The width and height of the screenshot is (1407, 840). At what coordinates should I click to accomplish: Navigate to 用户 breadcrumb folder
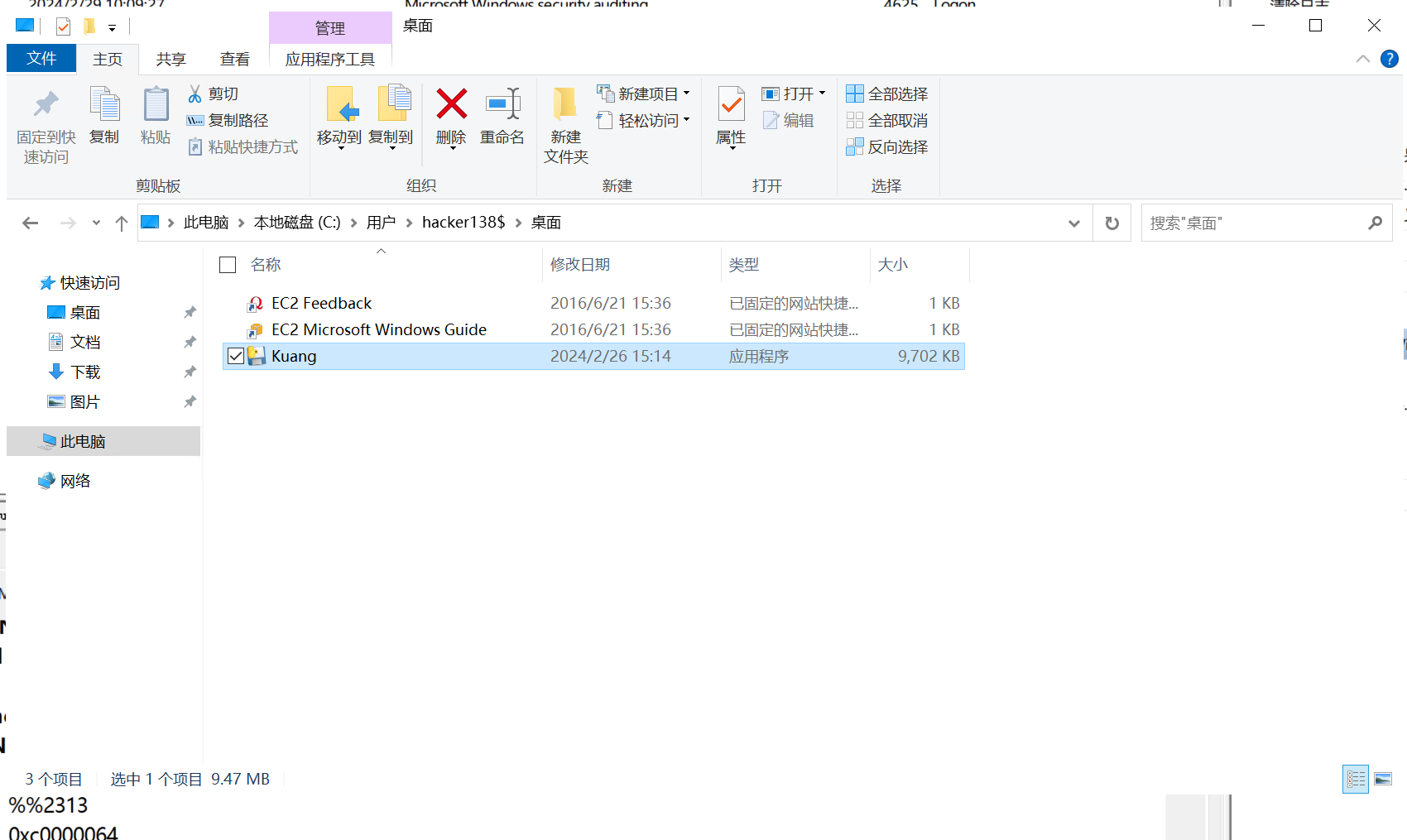coord(382,223)
